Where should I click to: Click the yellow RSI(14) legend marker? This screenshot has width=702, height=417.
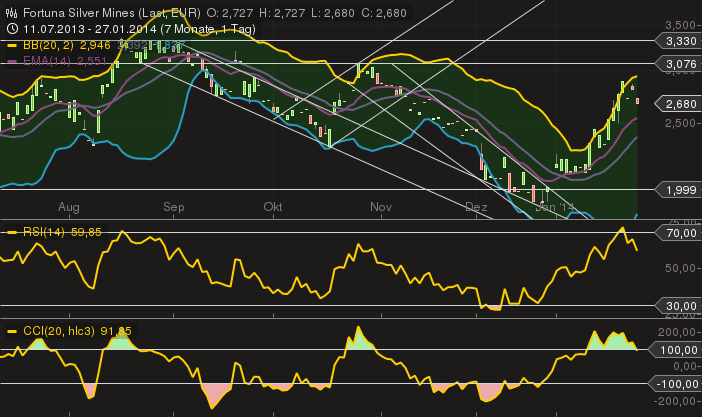click(12, 232)
